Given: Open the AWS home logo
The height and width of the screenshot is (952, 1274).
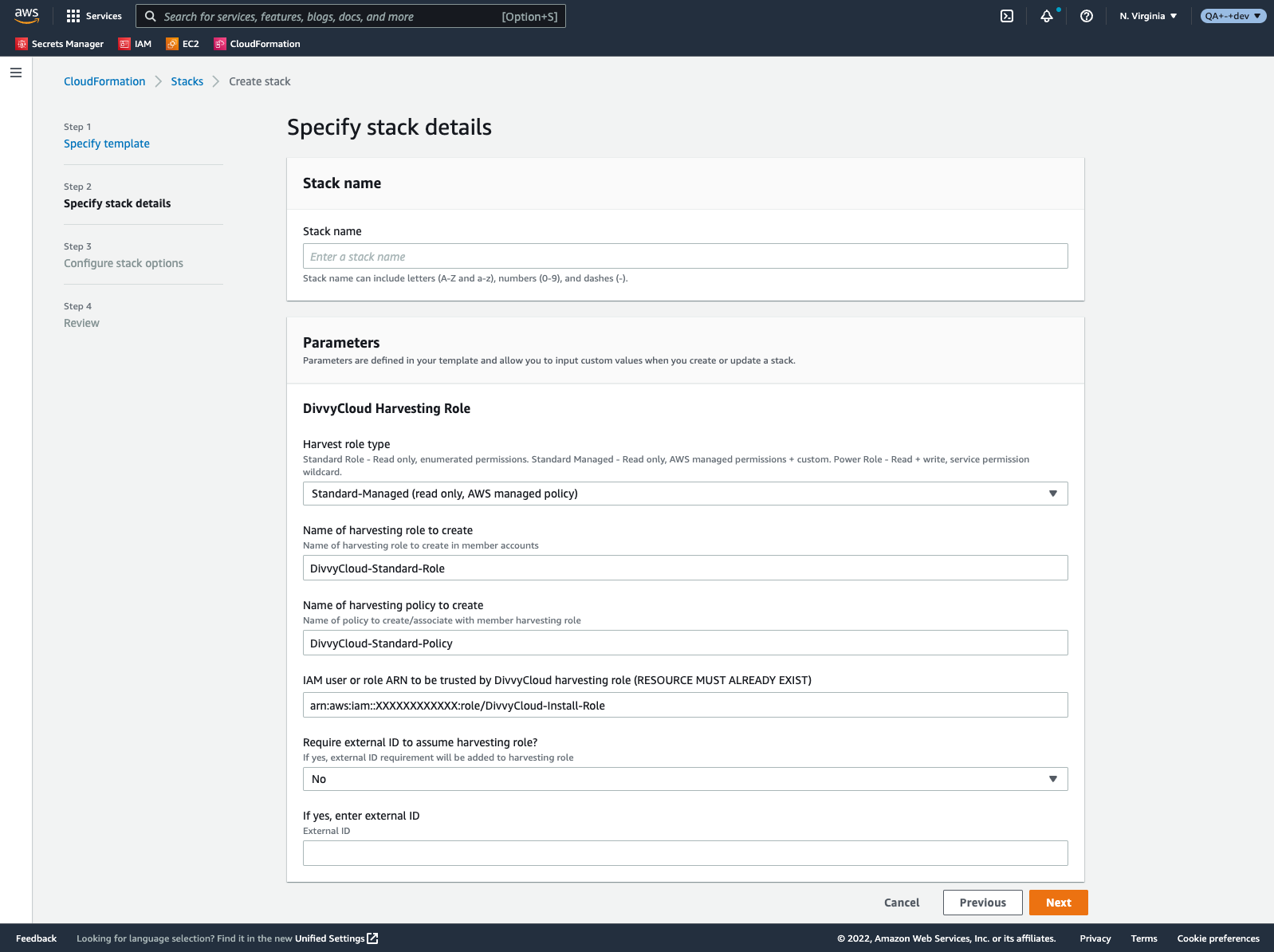Looking at the screenshot, I should click(27, 16).
